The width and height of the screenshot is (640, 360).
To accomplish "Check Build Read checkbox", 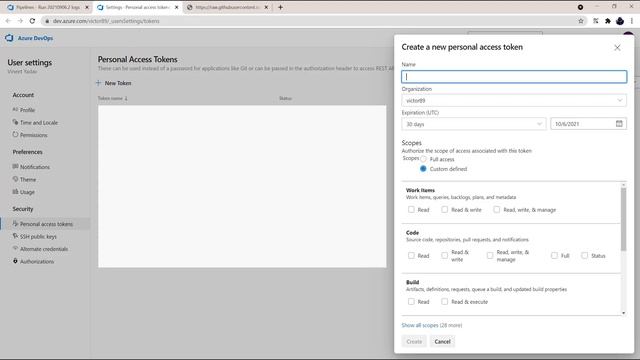I will pos(411,302).
